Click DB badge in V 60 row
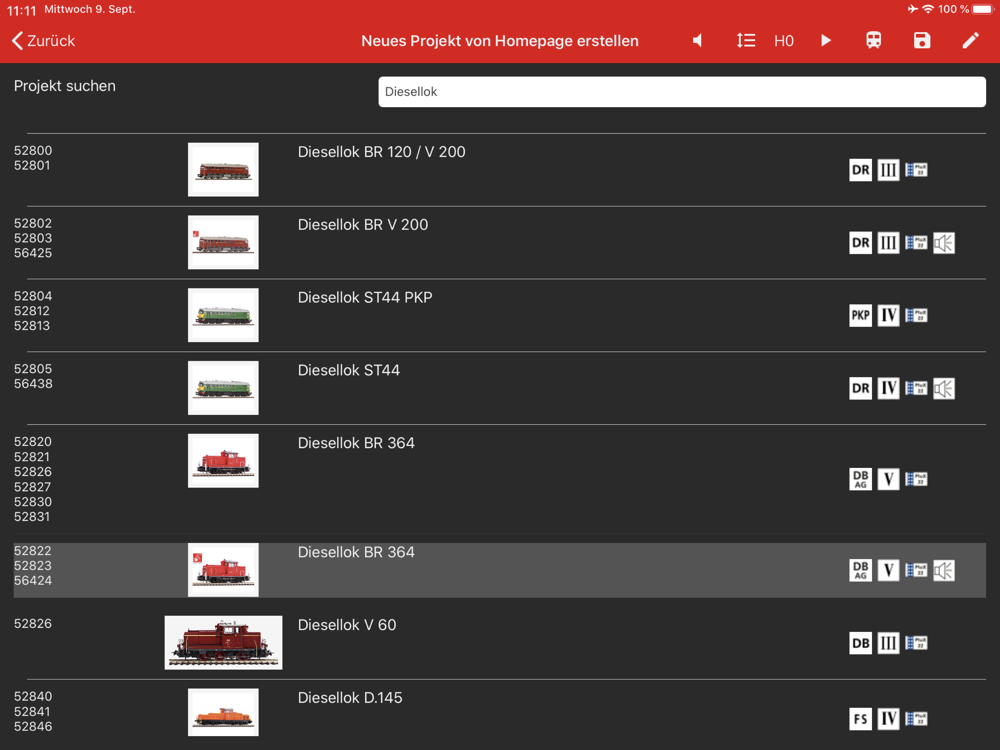 tap(860, 643)
